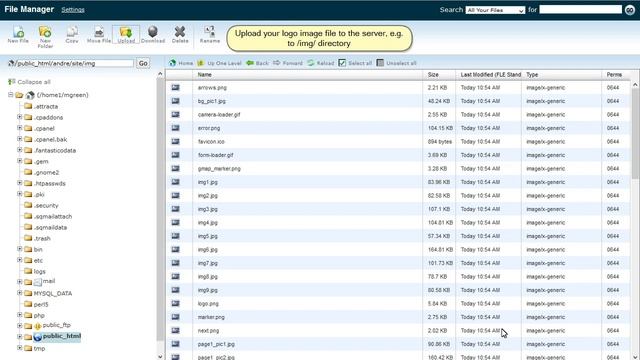Screen dimensions: 640x360
Task: Reload the file listing
Action: point(320,63)
